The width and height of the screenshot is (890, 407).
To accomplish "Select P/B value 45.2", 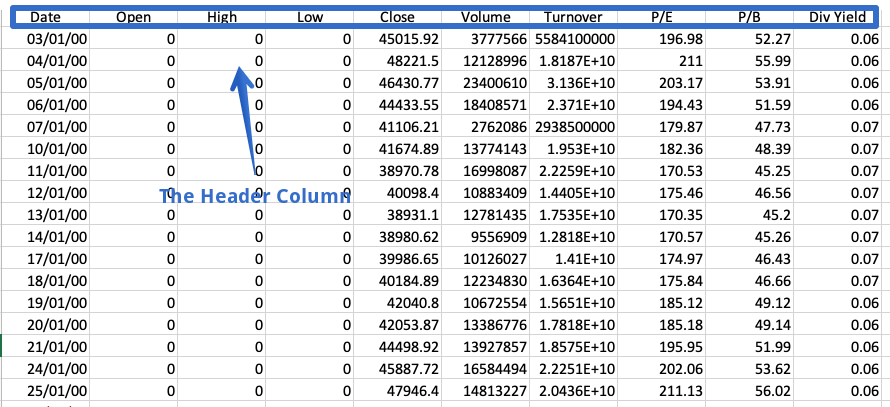I will 749,215.
